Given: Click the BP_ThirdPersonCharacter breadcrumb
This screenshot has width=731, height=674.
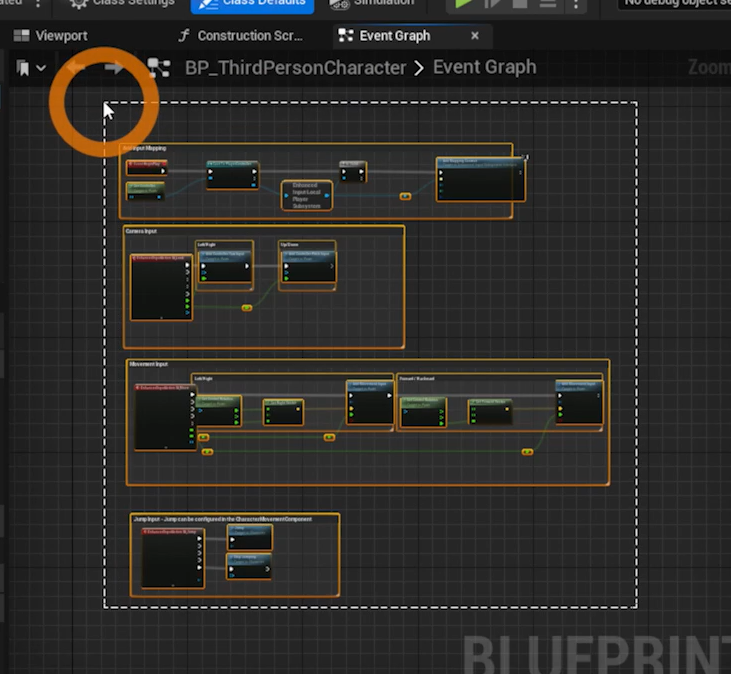Looking at the screenshot, I should pos(296,68).
